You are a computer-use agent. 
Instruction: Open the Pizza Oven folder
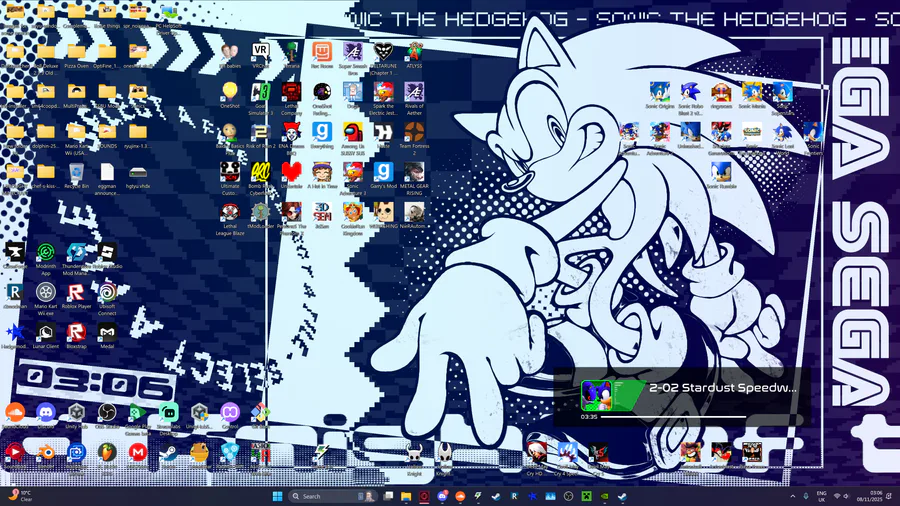pos(76,55)
